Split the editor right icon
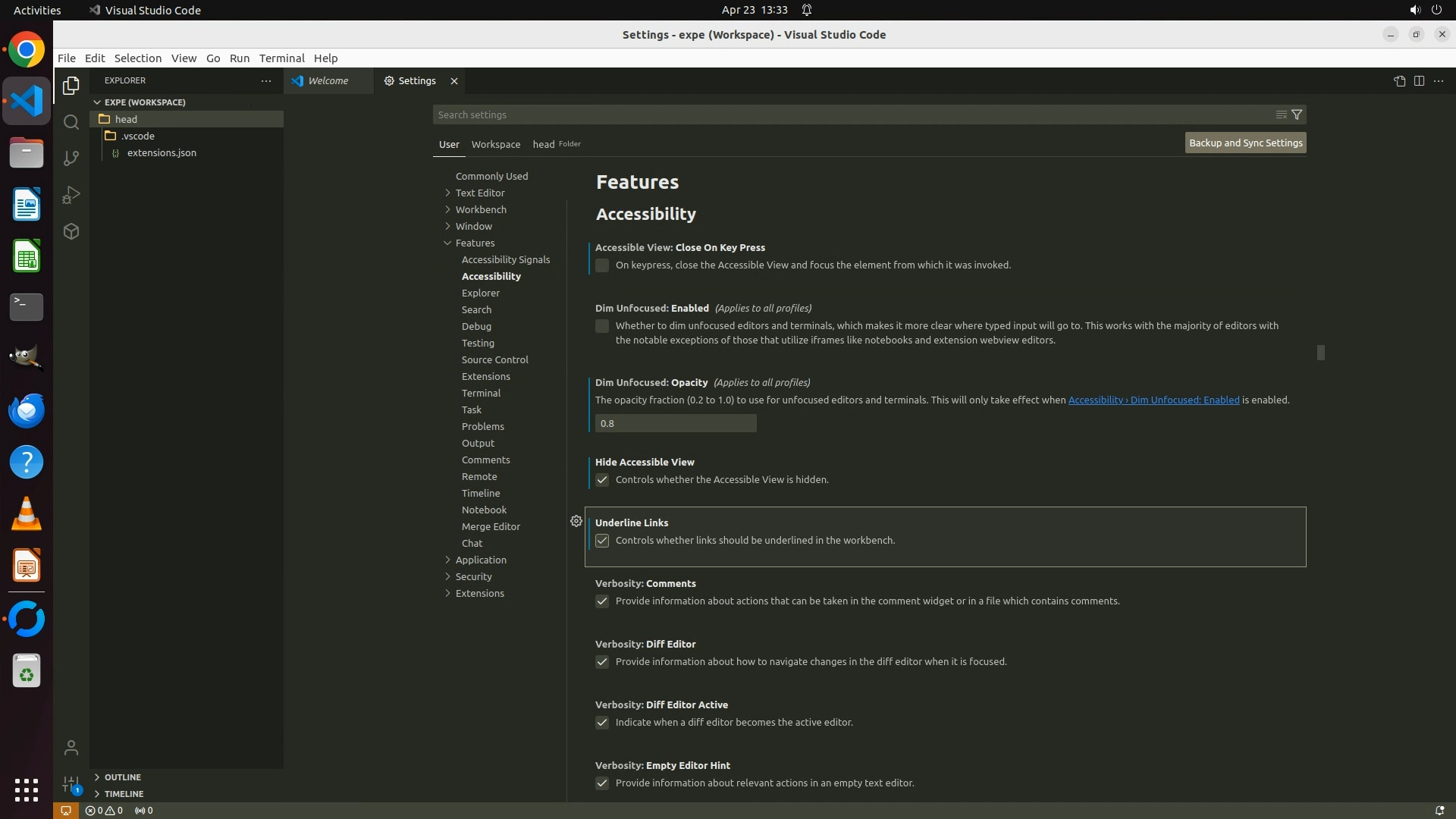 pos(1419,81)
